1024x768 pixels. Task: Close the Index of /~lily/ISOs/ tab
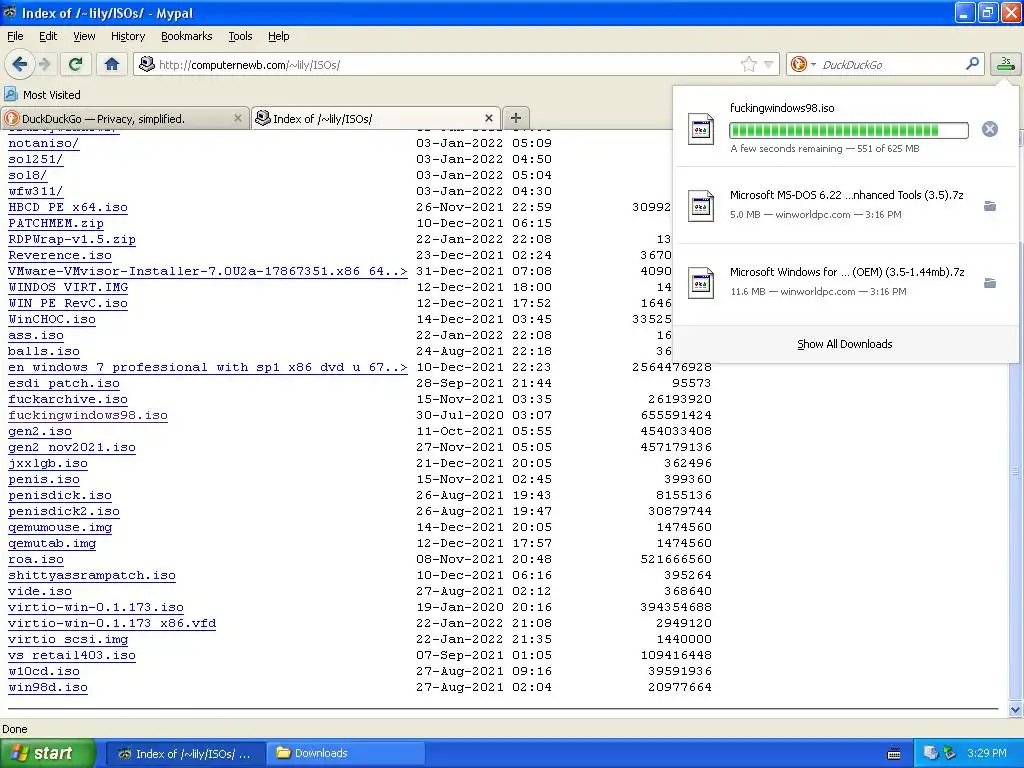[x=488, y=118]
